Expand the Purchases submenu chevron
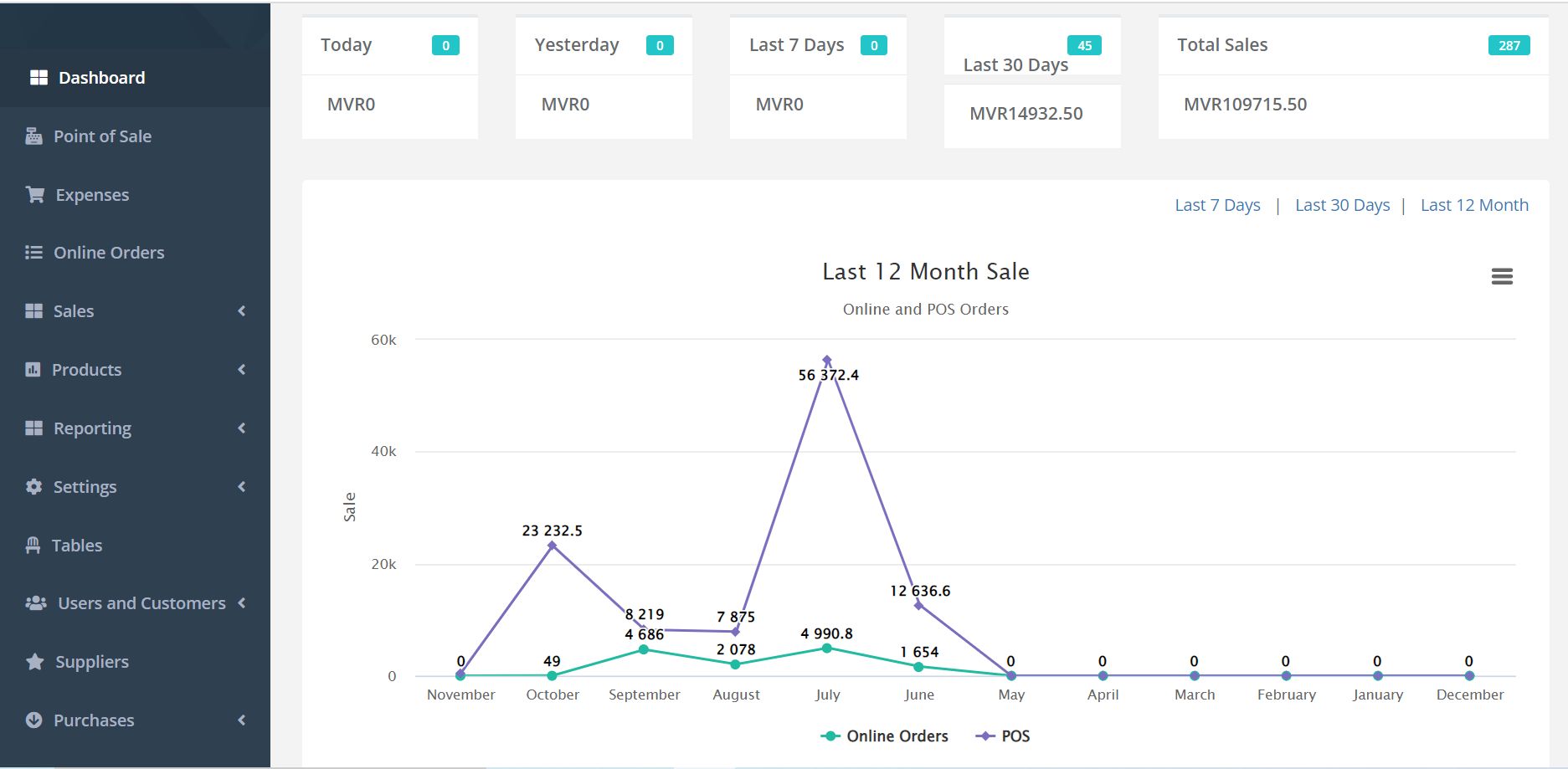Viewport: 1568px width, 769px height. coord(242,720)
